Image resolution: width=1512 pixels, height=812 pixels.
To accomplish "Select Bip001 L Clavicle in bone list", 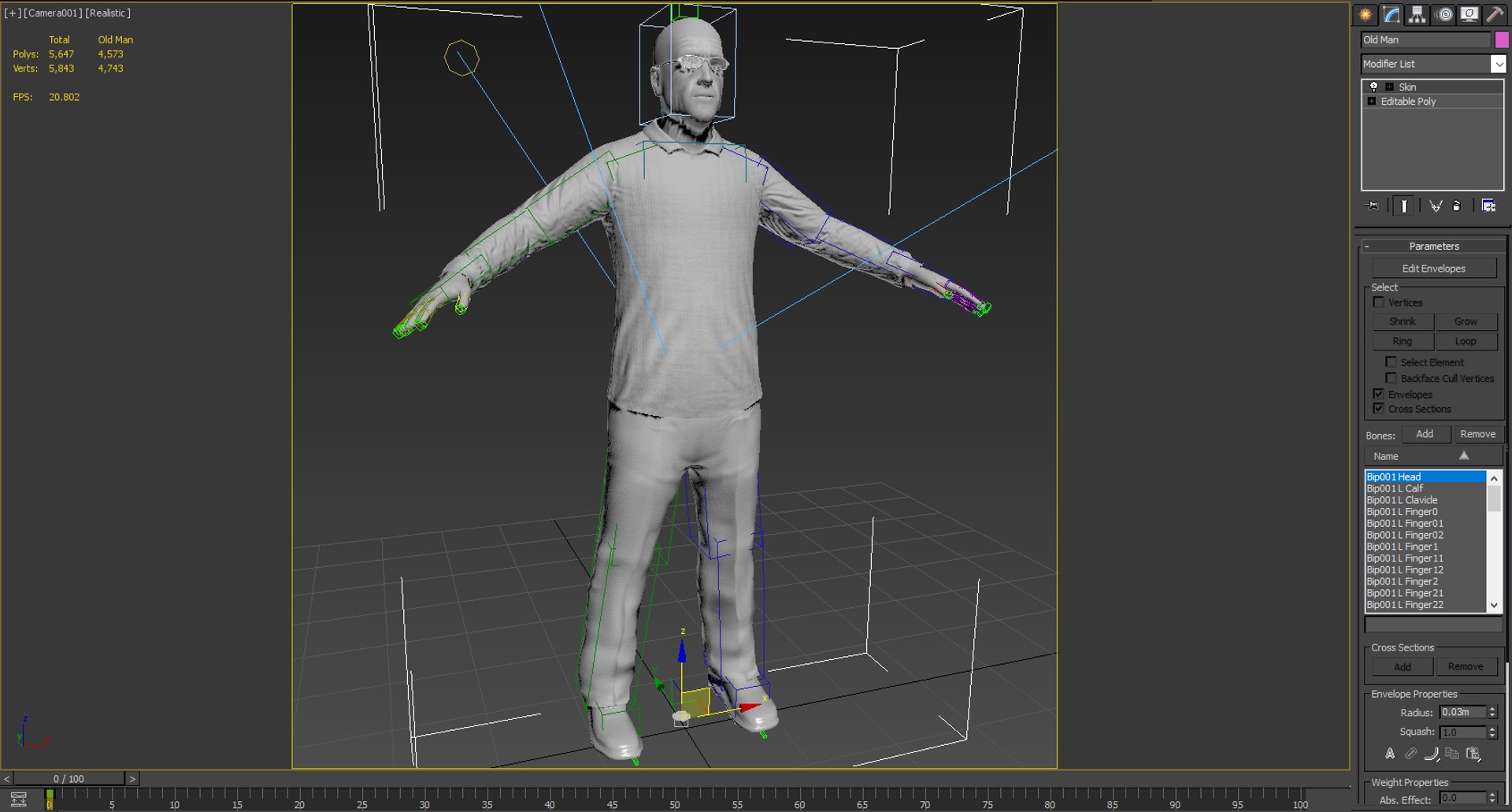I will (x=1425, y=500).
